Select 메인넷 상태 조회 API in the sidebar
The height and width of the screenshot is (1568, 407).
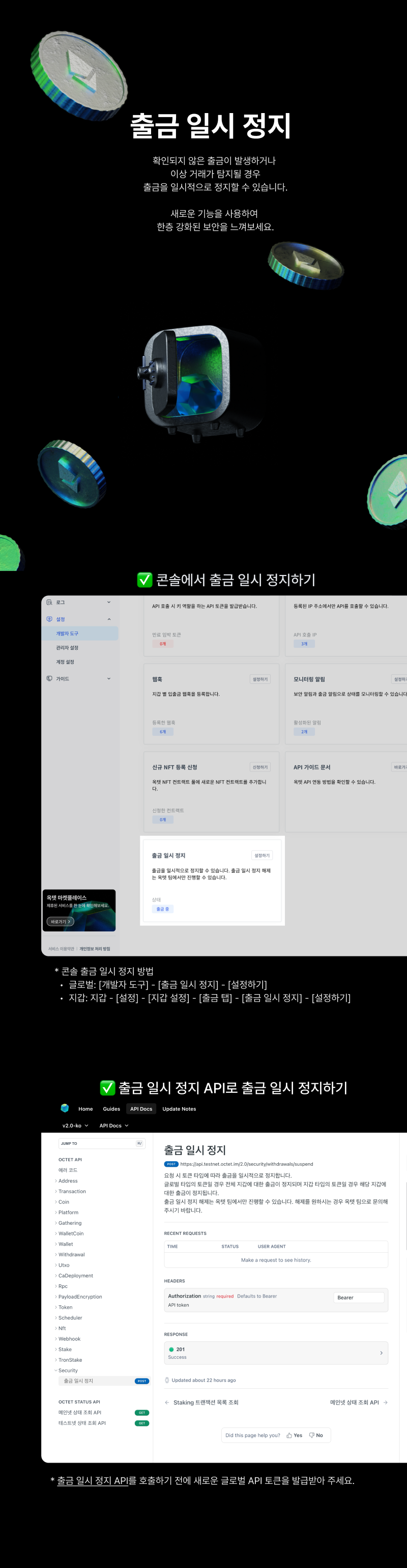pos(80,1412)
